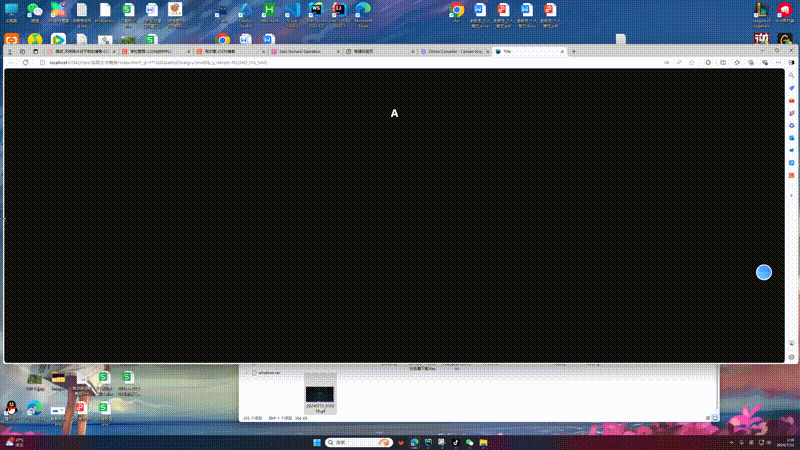Image resolution: width=800 pixels, height=450 pixels.
Task: Select the GIF thumbnail in File Explorer
Action: click(x=320, y=394)
